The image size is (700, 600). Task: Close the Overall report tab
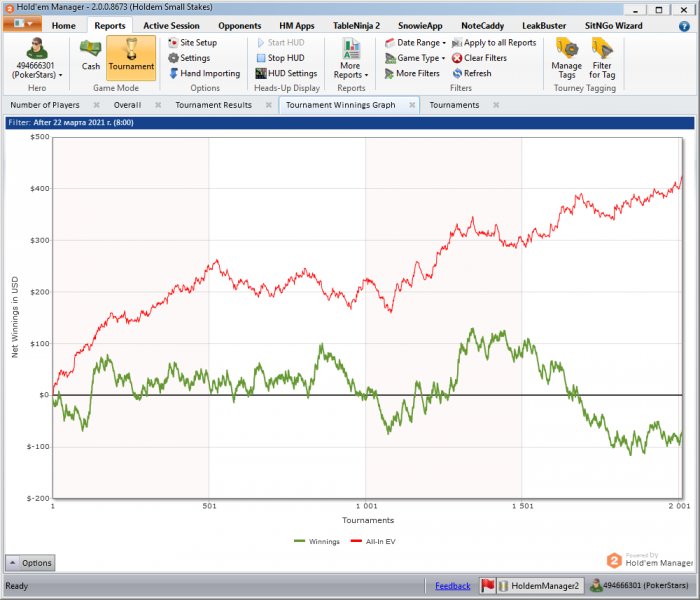click(x=158, y=105)
